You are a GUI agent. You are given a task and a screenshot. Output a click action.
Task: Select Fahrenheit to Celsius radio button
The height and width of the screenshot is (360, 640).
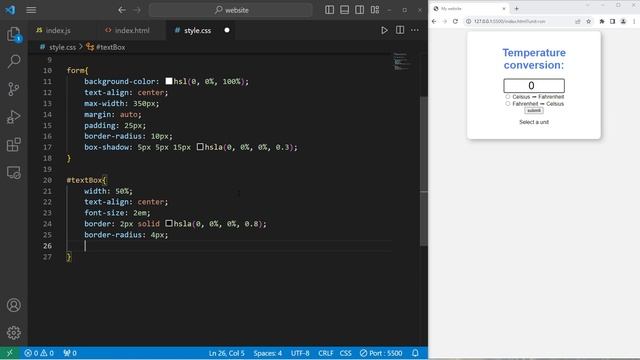pos(508,104)
